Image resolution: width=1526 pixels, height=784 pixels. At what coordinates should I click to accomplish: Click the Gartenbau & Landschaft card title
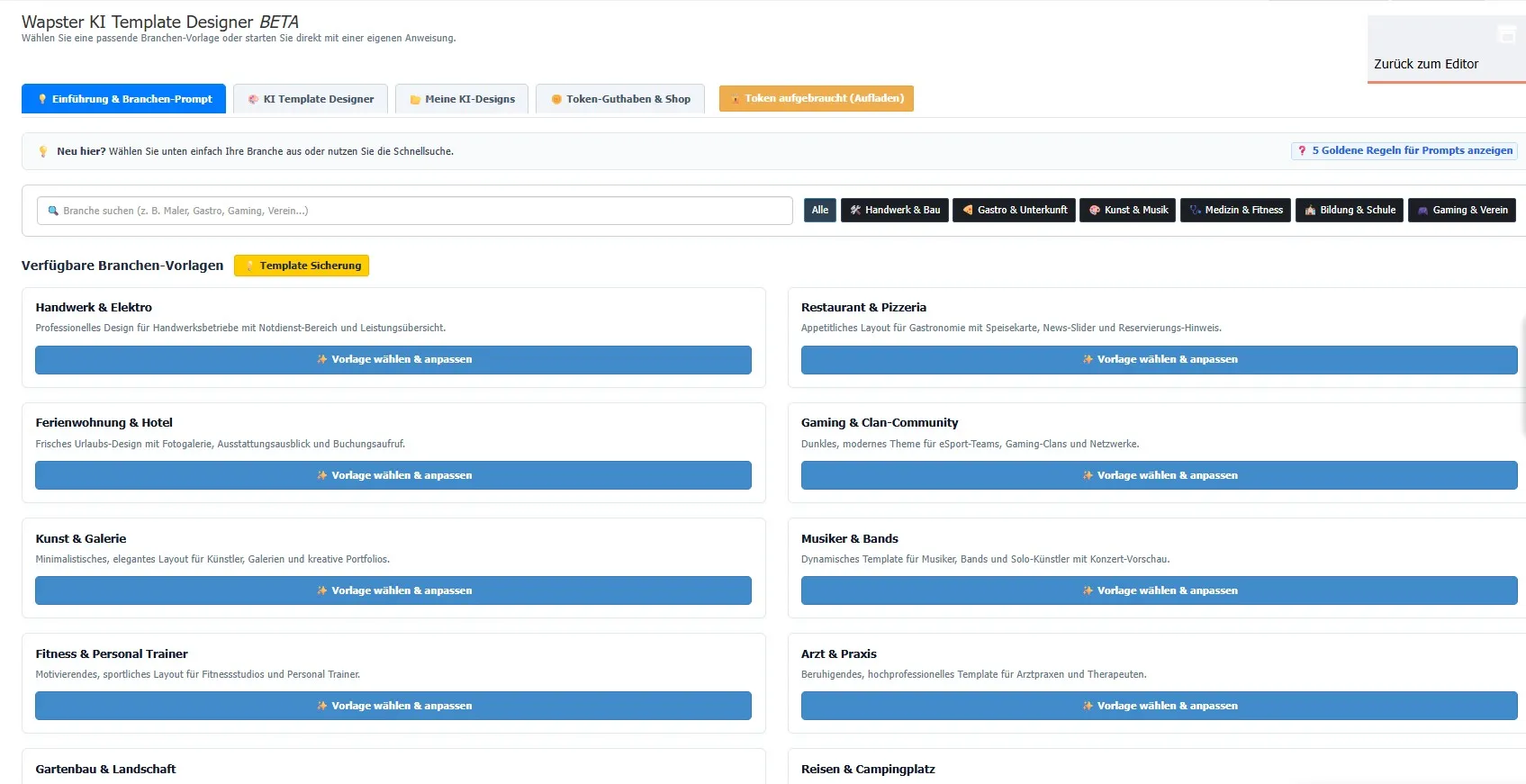pyautogui.click(x=105, y=769)
